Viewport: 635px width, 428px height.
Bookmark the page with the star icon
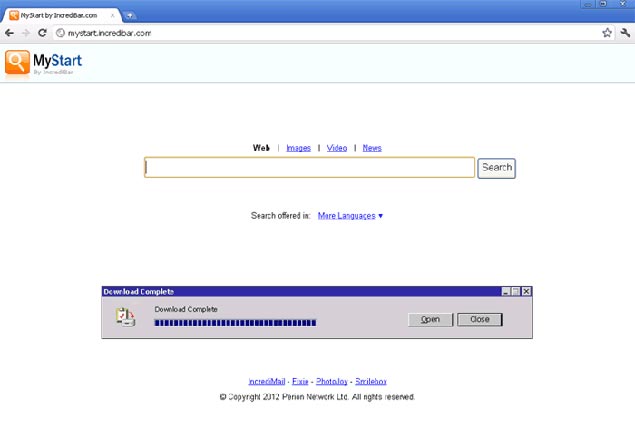[x=607, y=33]
